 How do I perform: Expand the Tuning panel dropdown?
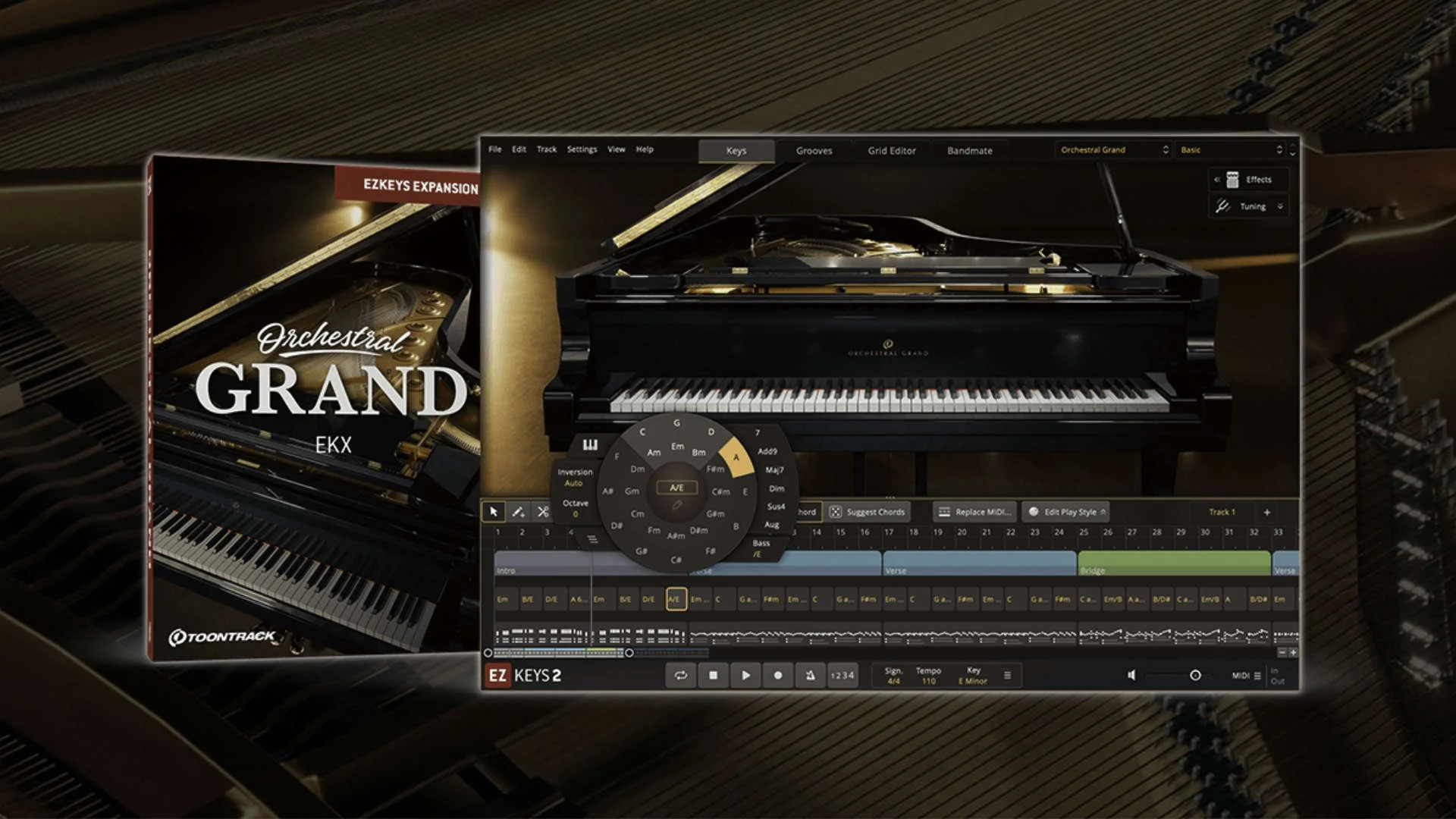click(x=1280, y=206)
